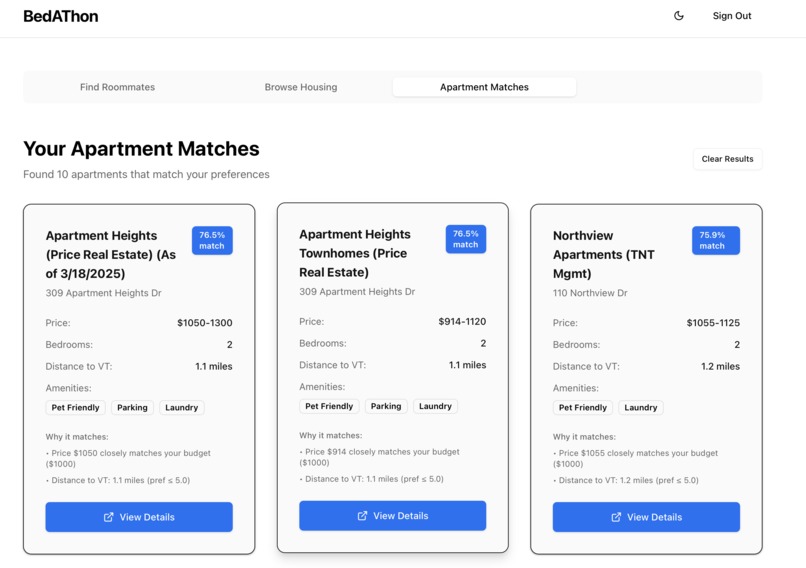
Task: Sign out of the account
Action: [732, 16]
